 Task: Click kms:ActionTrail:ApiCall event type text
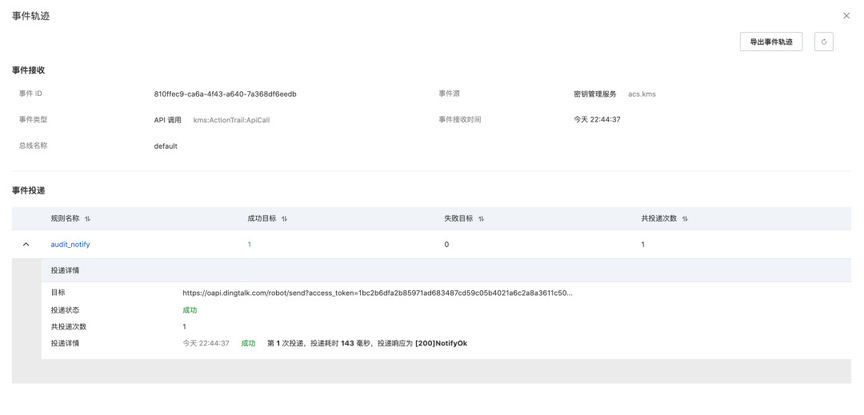[231, 120]
